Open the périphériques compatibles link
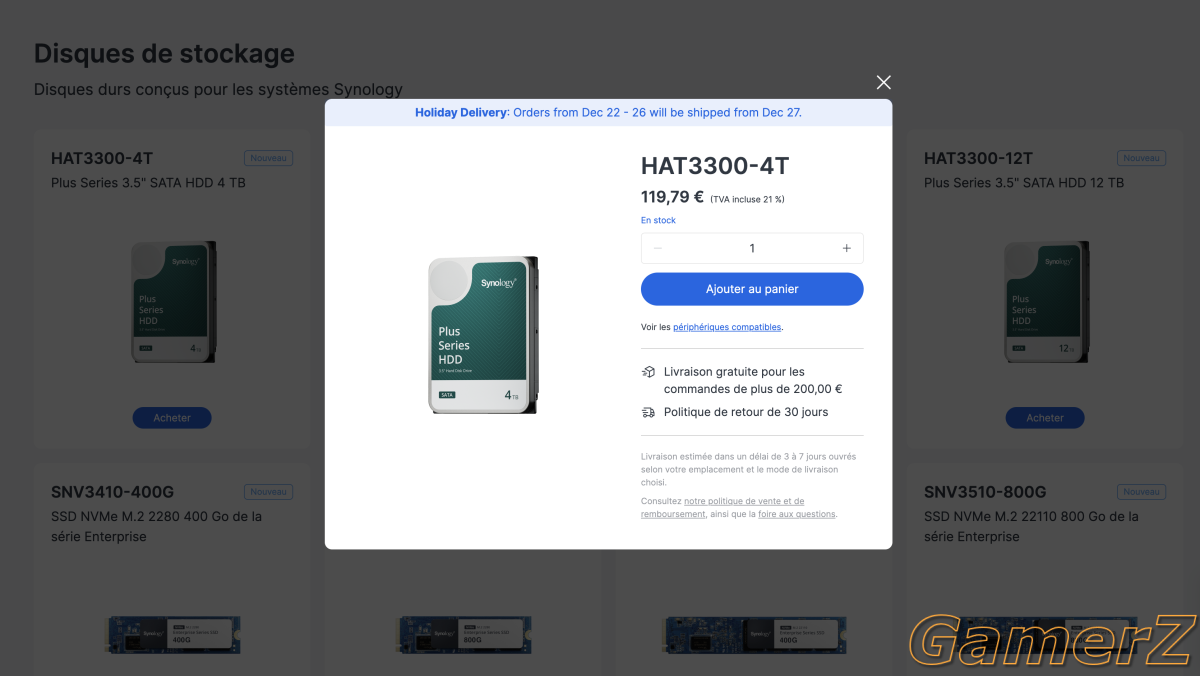This screenshot has height=676, width=1200. pos(727,327)
